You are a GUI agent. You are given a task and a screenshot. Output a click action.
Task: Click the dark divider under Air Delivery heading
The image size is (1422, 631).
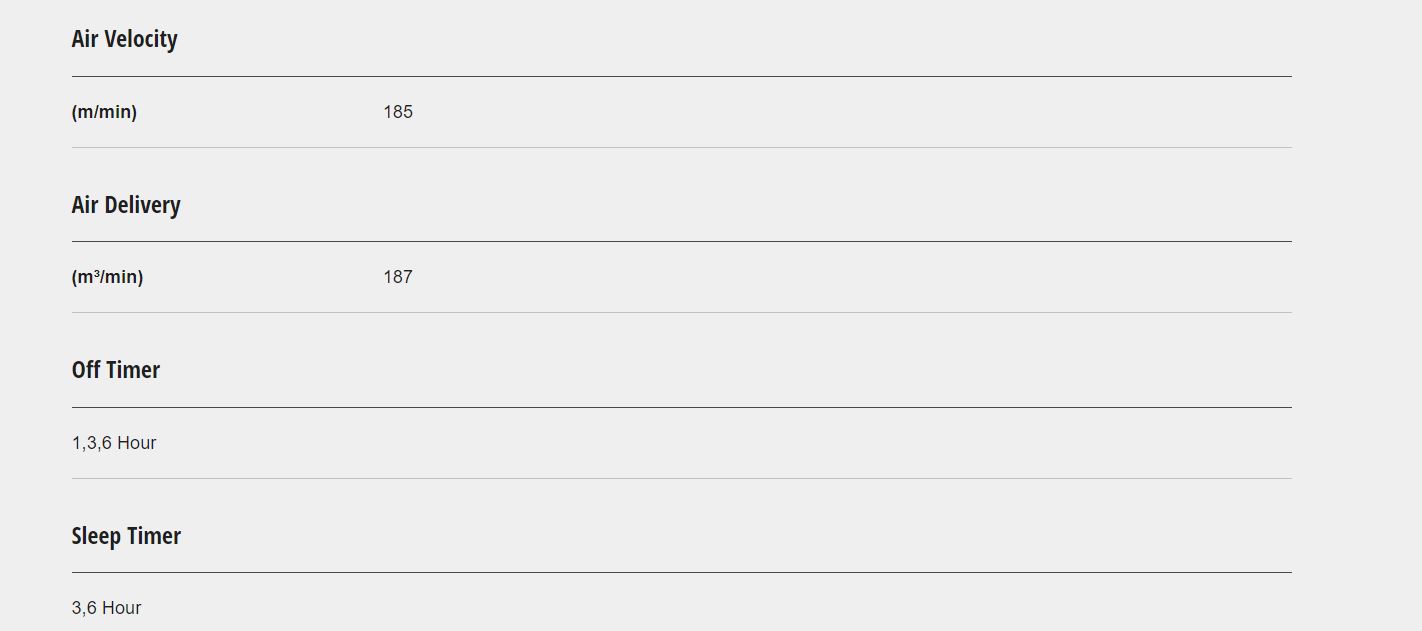click(682, 241)
